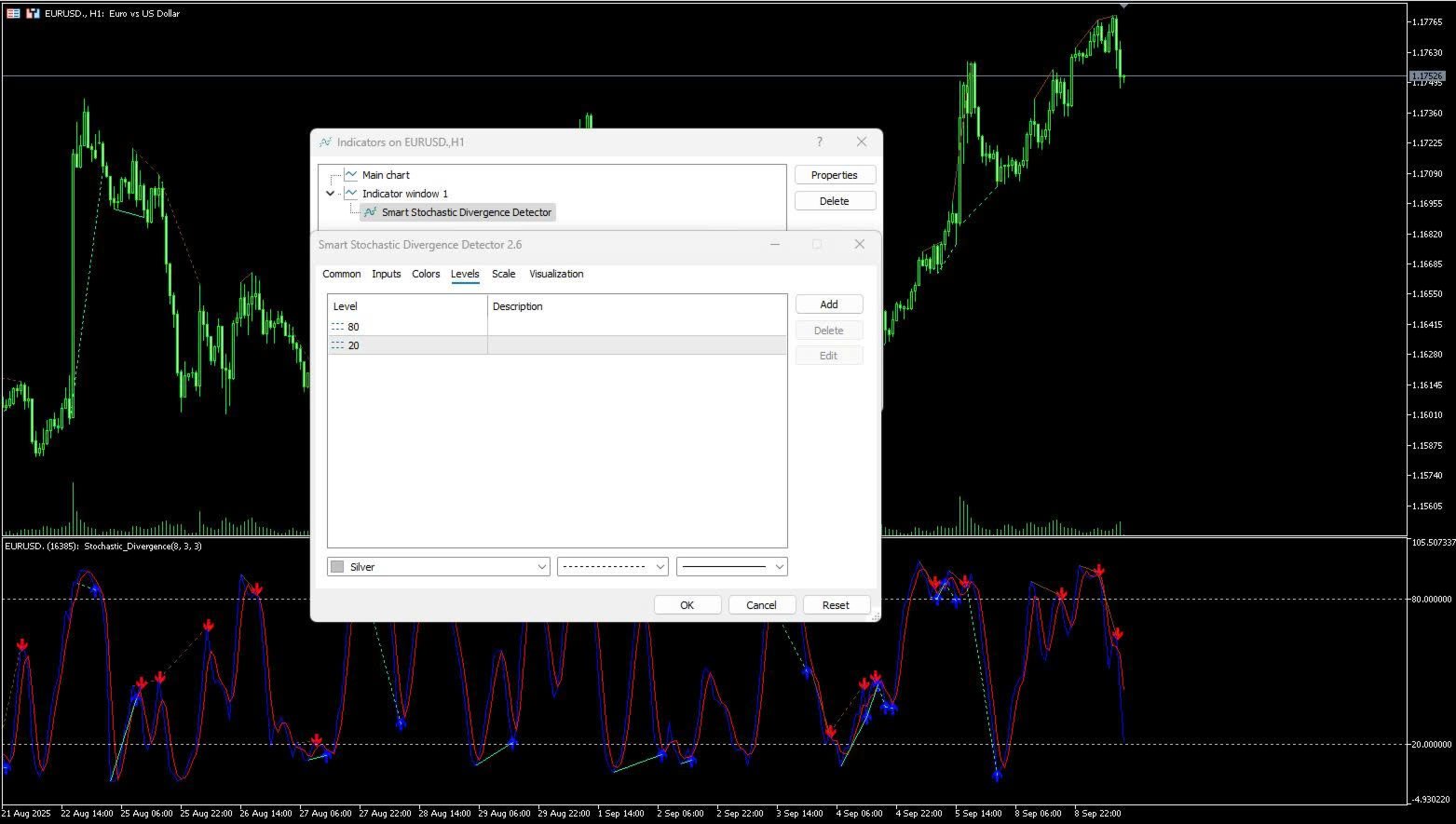Click the 1.15605 price scale label
This screenshot has height=824, width=1456.
(1427, 507)
